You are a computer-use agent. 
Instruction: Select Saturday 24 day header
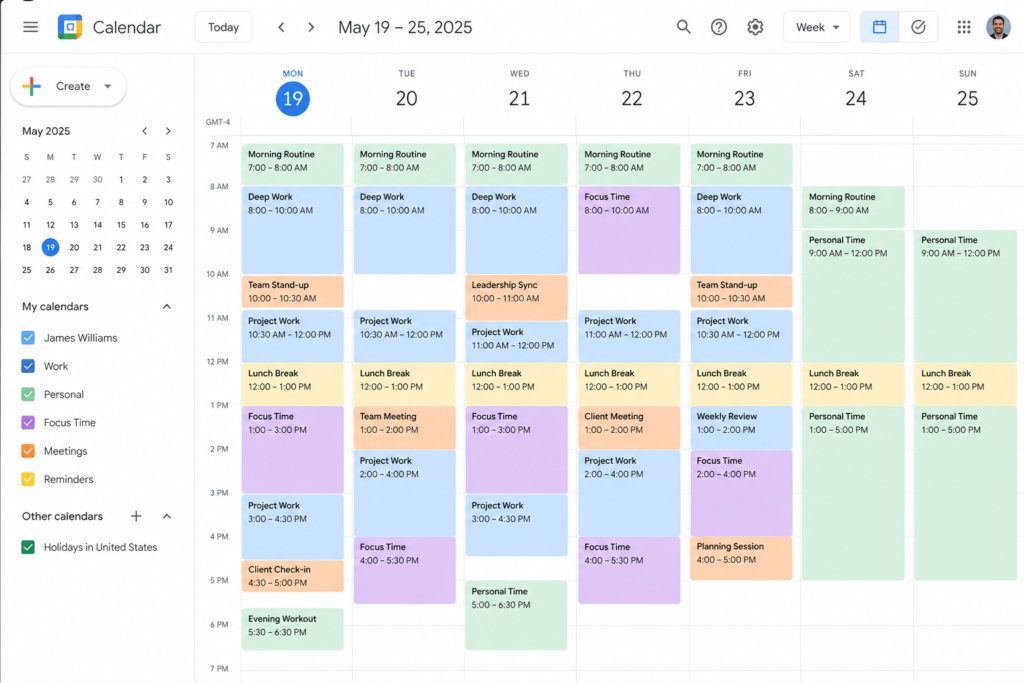856,99
